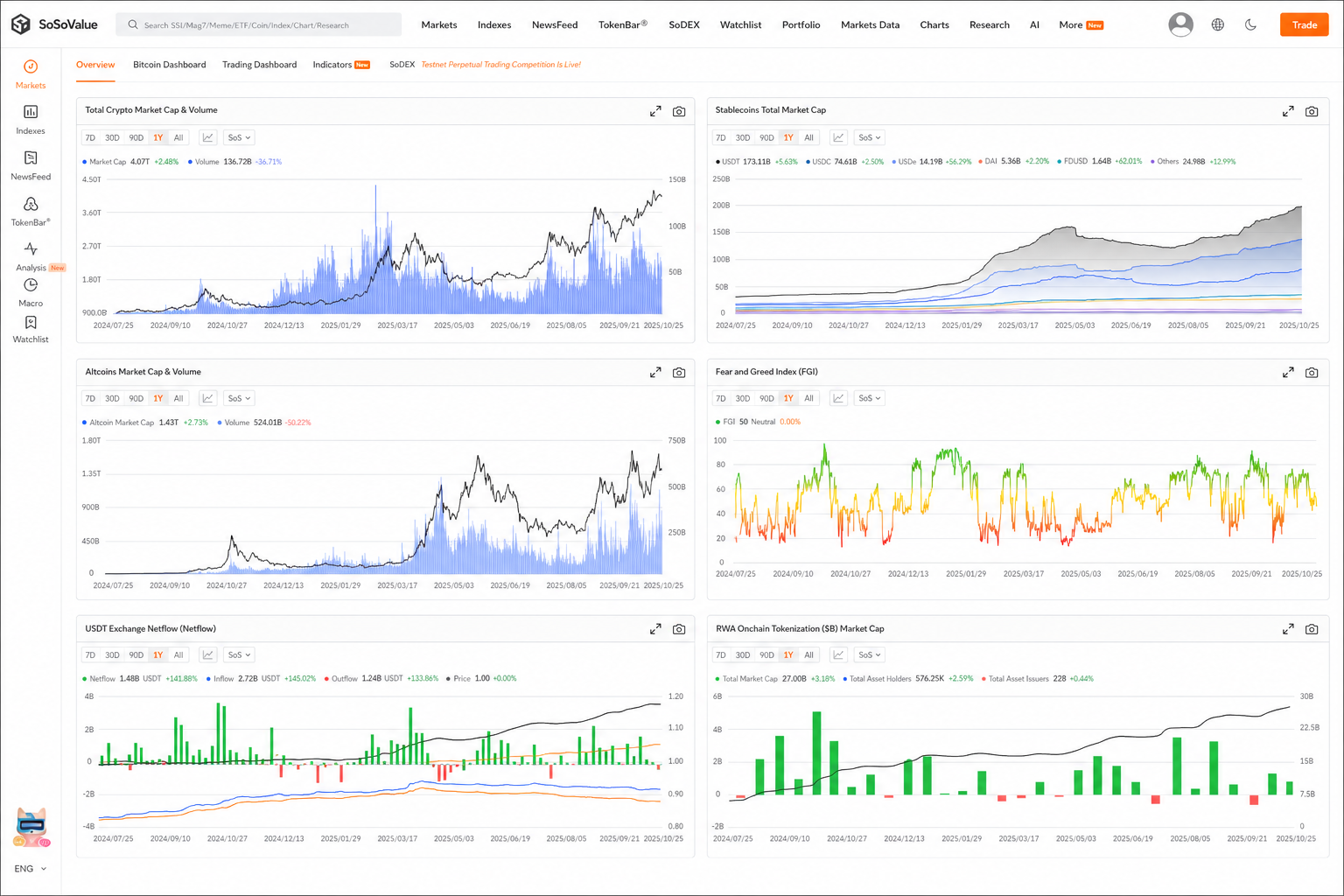
Task: Open SoS dropdown in USDT Exchange Netflow
Action: coord(239,654)
